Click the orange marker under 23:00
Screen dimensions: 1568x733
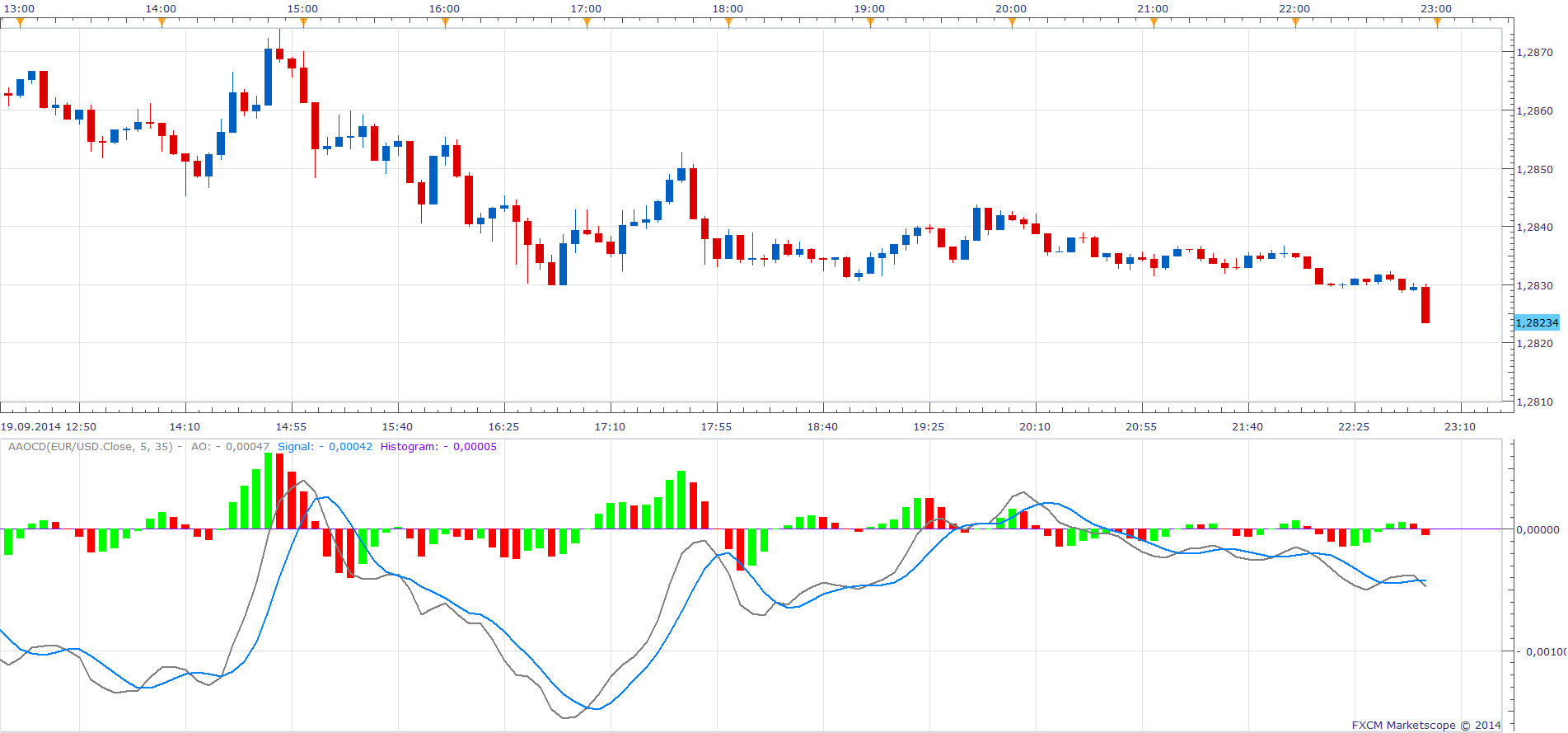(x=1437, y=23)
